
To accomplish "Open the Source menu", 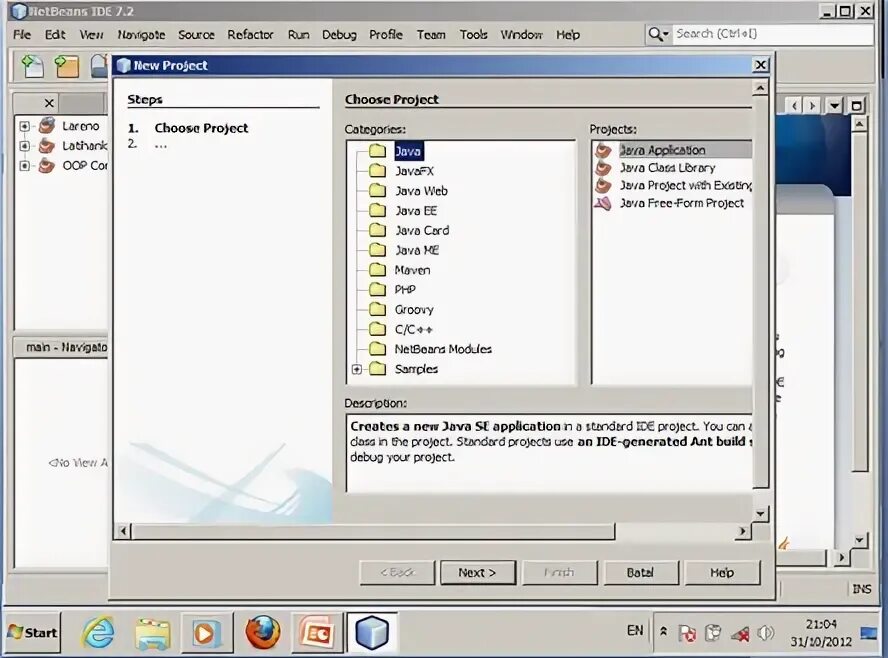I will point(196,35).
